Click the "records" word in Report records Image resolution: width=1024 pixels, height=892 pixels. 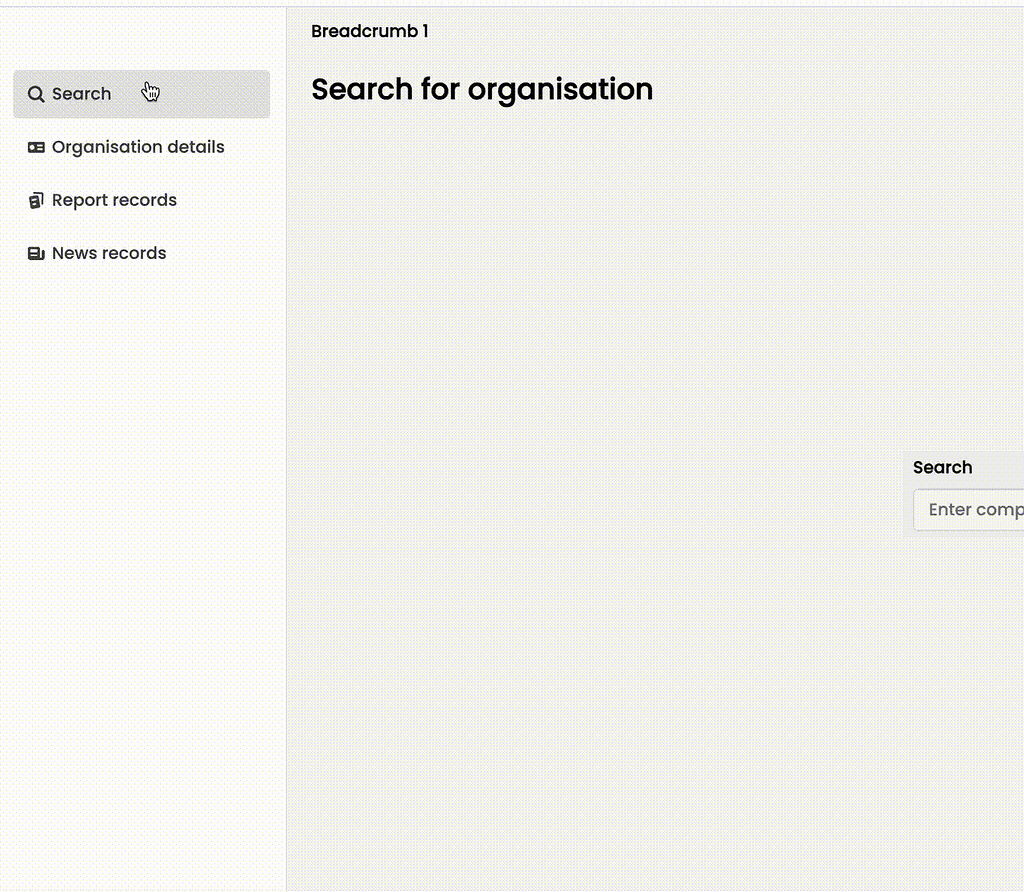[x=144, y=200]
